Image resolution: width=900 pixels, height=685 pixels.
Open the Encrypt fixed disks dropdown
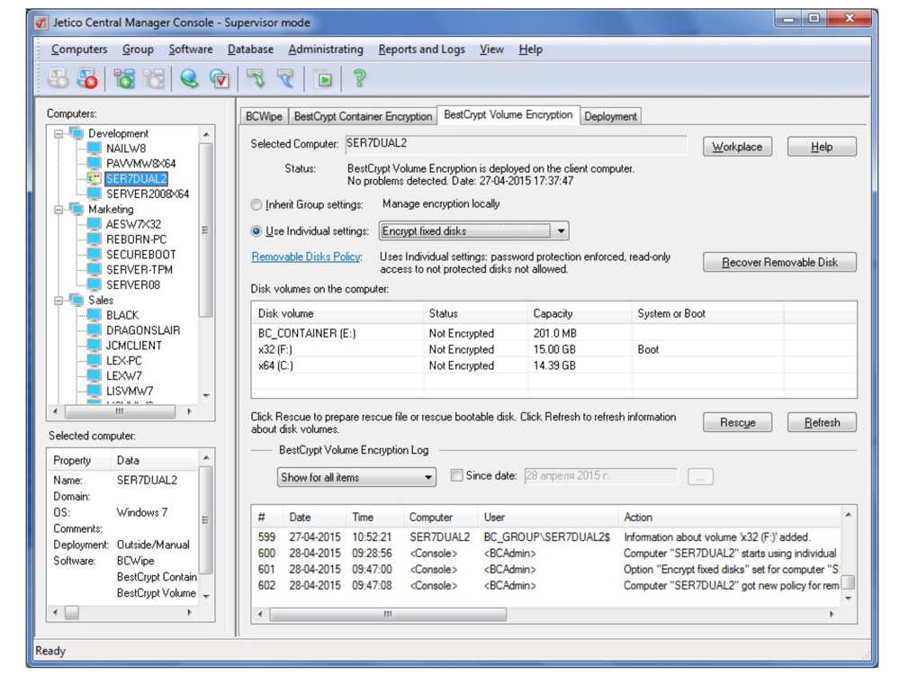coord(474,231)
